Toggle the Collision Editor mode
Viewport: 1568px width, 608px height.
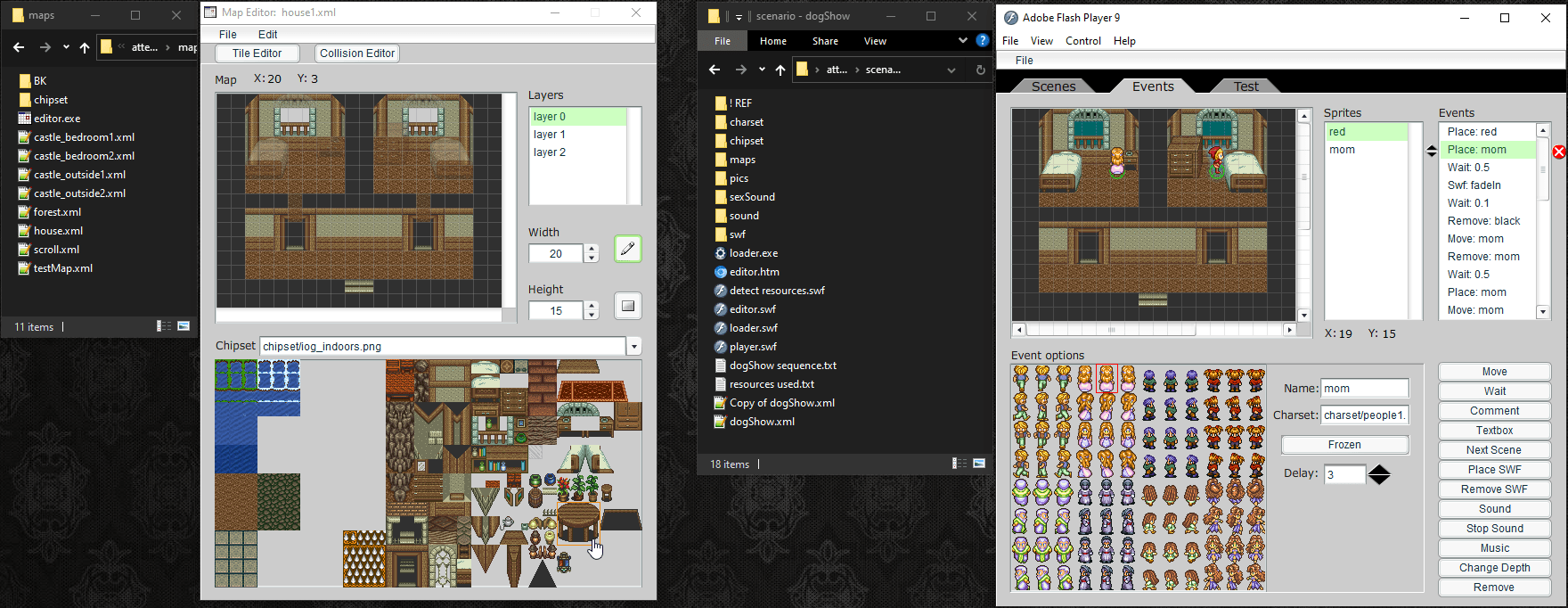[x=356, y=53]
